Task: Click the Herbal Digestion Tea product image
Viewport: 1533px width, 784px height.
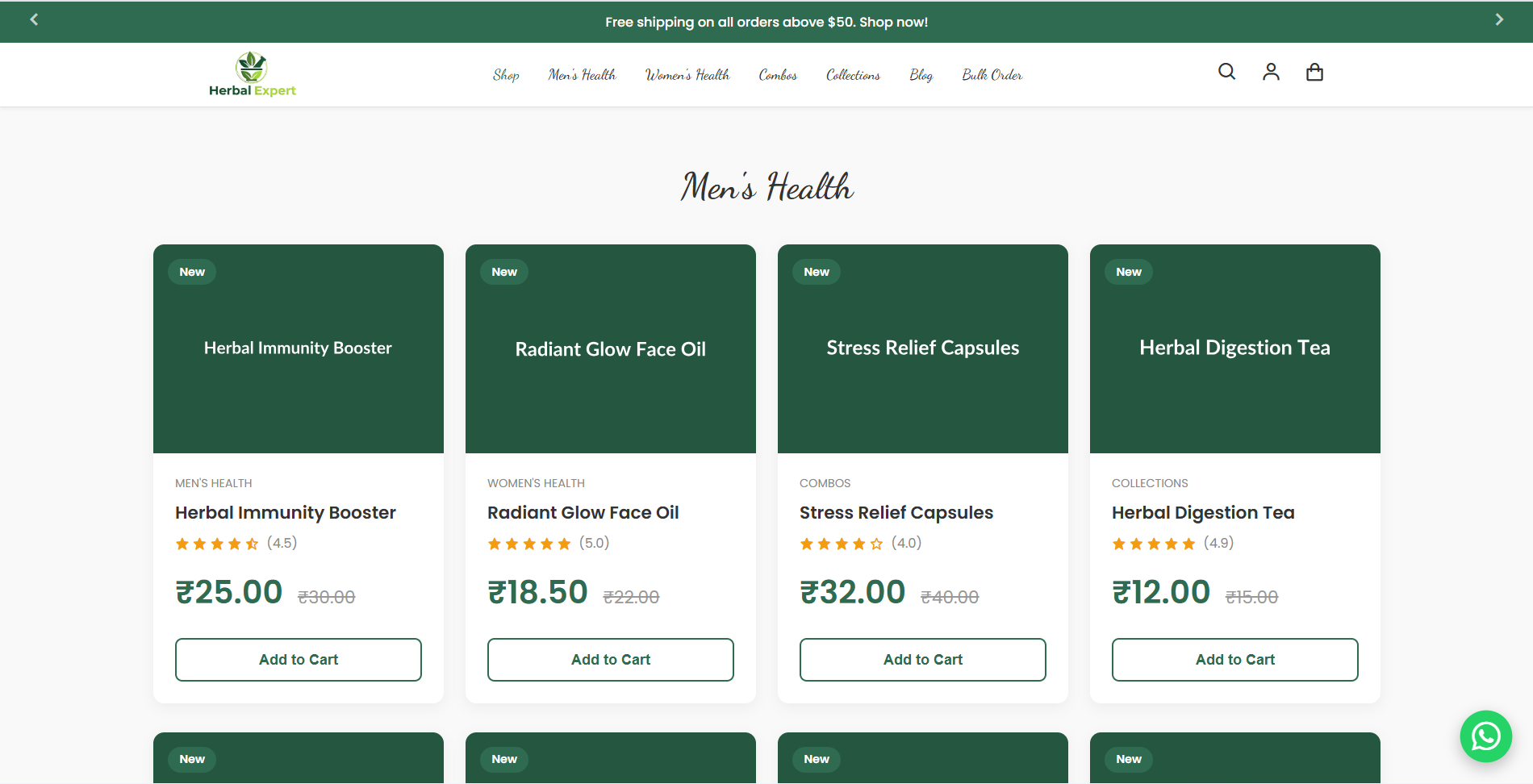Action: (1234, 348)
